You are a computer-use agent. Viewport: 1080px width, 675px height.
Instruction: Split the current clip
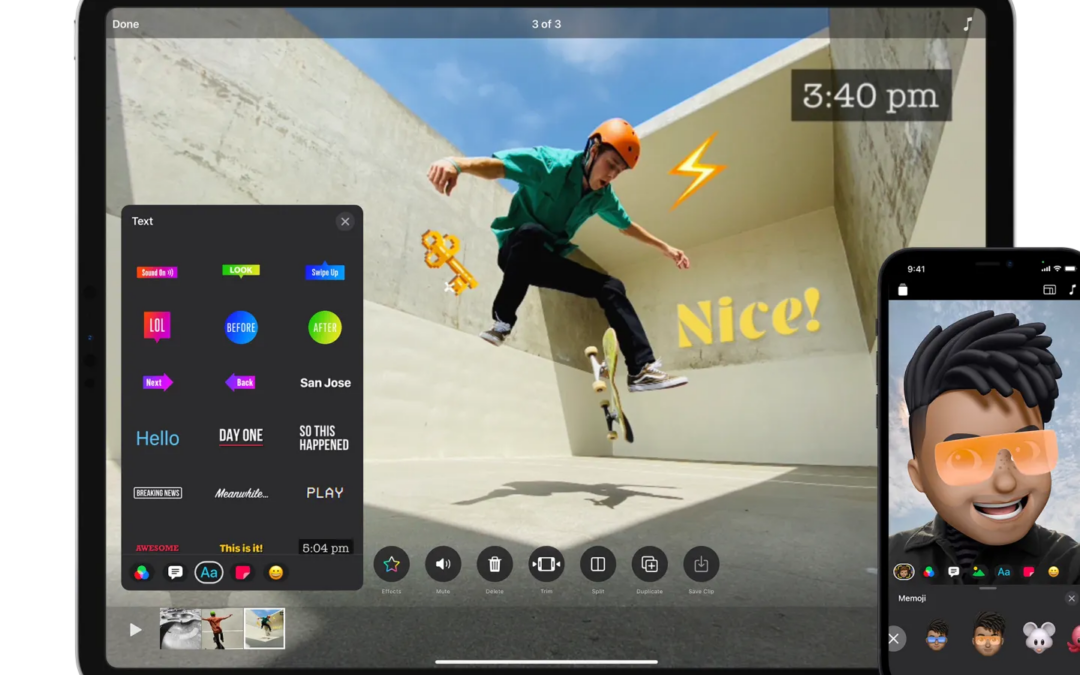click(x=598, y=565)
